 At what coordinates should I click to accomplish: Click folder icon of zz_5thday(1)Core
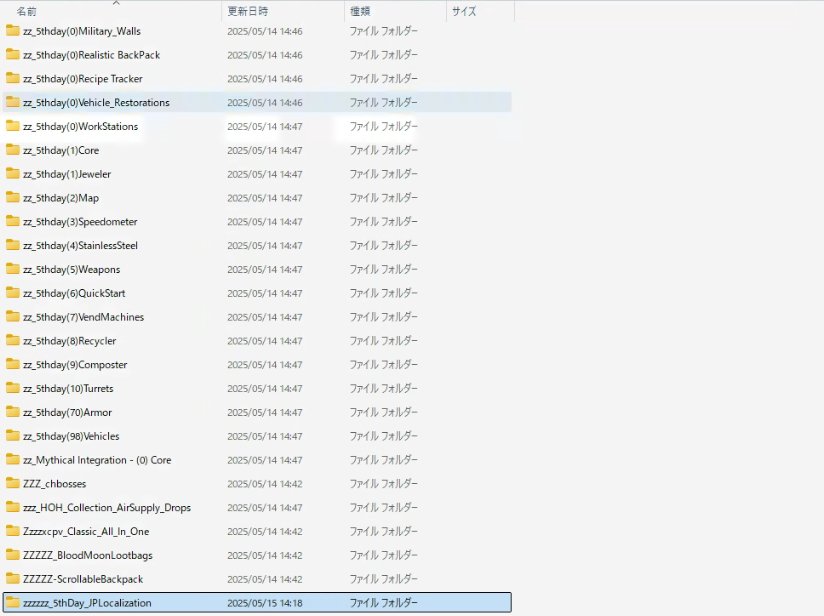tap(13, 150)
